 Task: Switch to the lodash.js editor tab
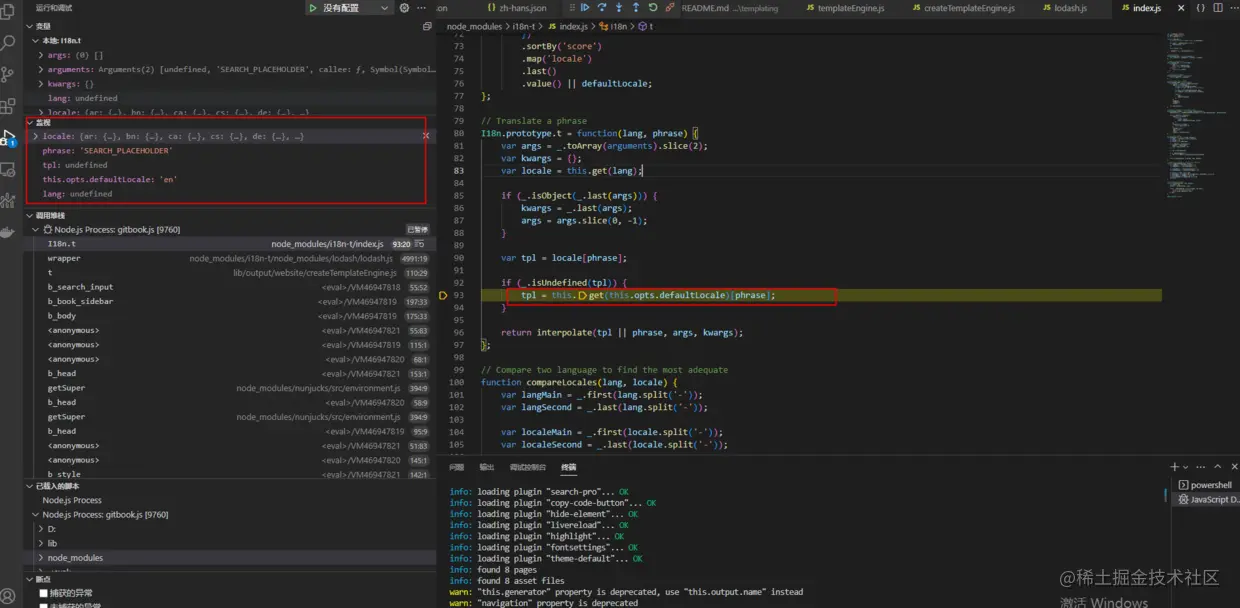point(1069,8)
